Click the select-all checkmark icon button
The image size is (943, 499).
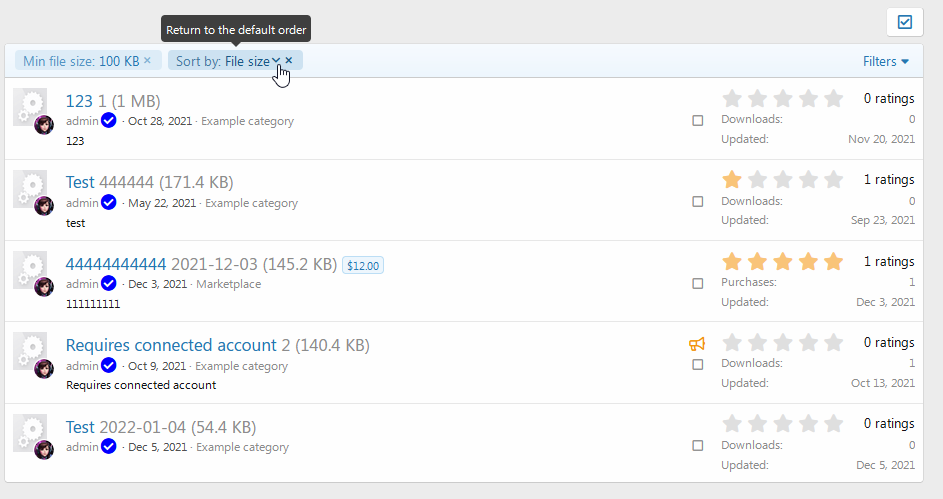tap(905, 22)
